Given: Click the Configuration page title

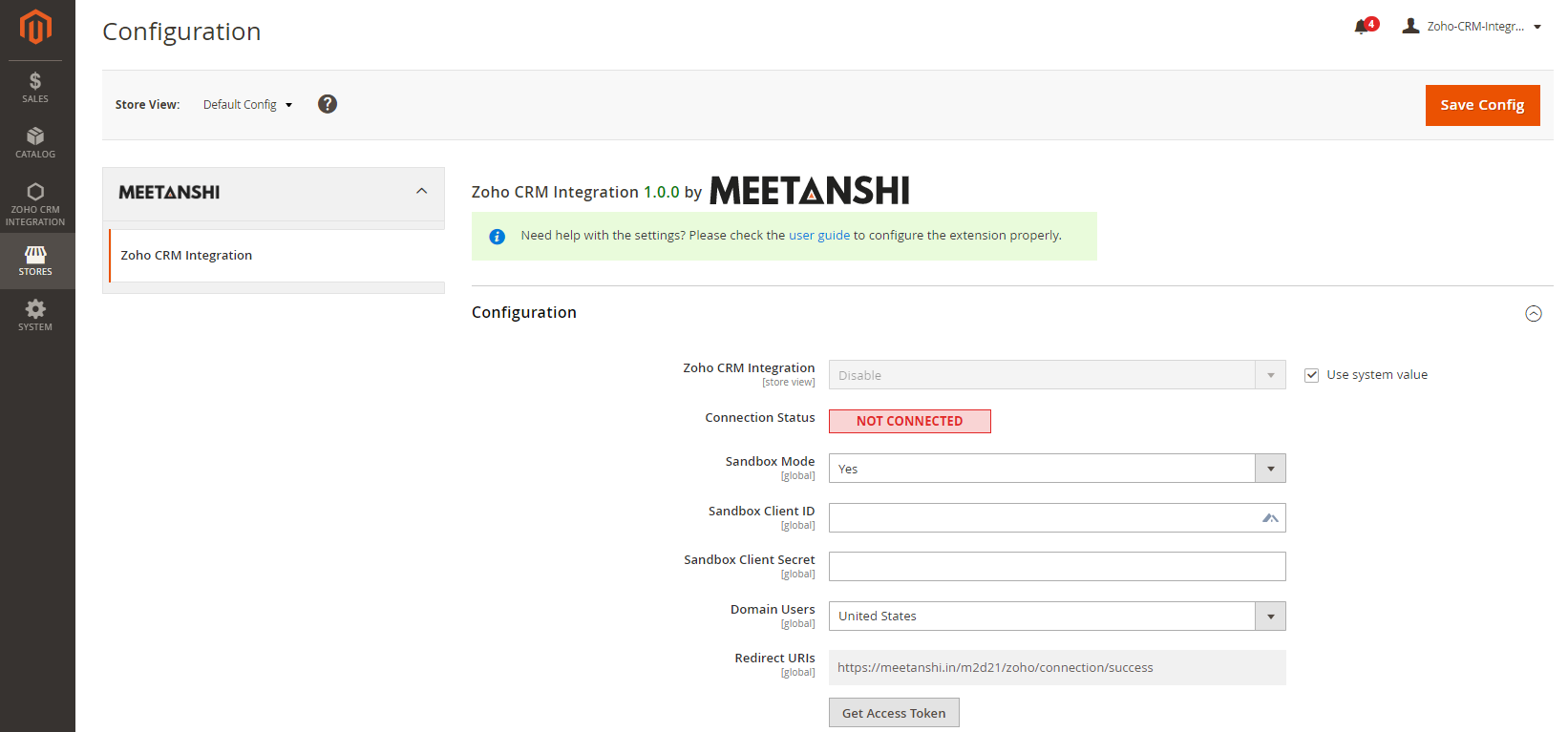Looking at the screenshot, I should tap(181, 31).
